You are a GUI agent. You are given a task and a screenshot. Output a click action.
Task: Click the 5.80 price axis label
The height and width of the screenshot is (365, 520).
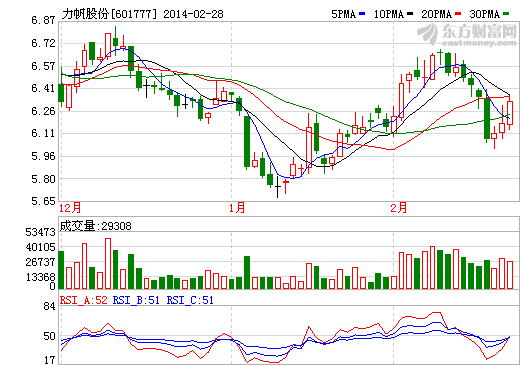pos(43,179)
